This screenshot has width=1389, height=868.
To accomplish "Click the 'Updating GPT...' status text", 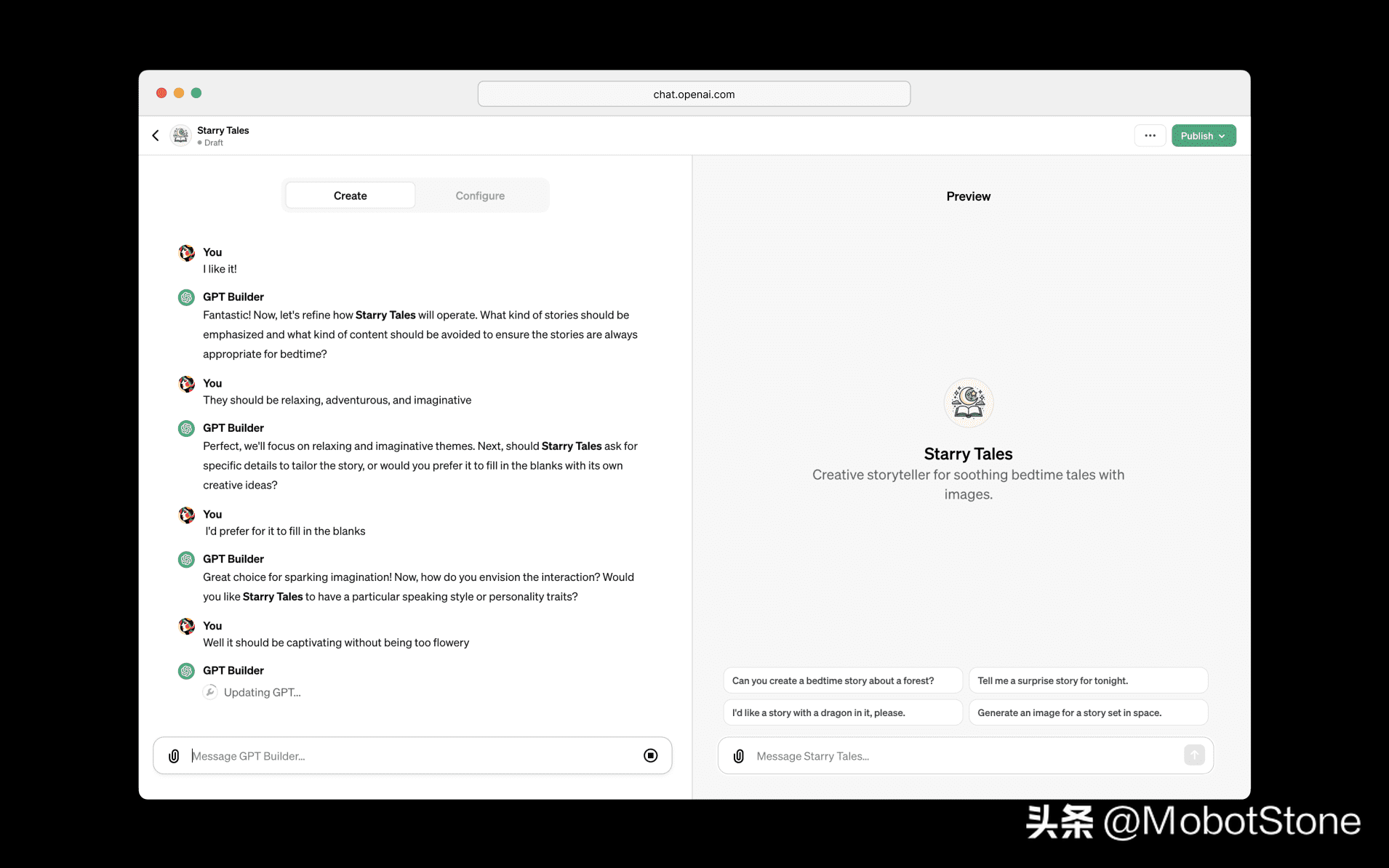I will [262, 693].
